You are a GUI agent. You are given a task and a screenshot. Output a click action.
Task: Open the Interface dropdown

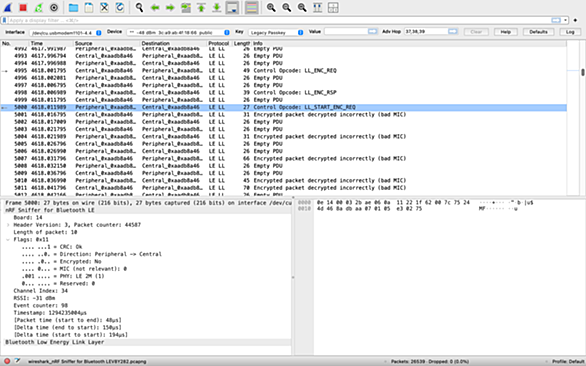(x=65, y=33)
